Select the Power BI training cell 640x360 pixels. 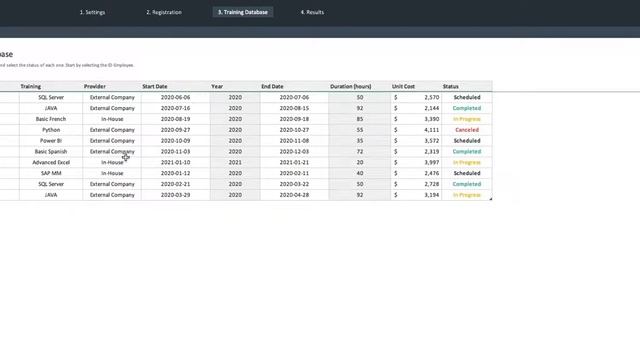[51, 141]
